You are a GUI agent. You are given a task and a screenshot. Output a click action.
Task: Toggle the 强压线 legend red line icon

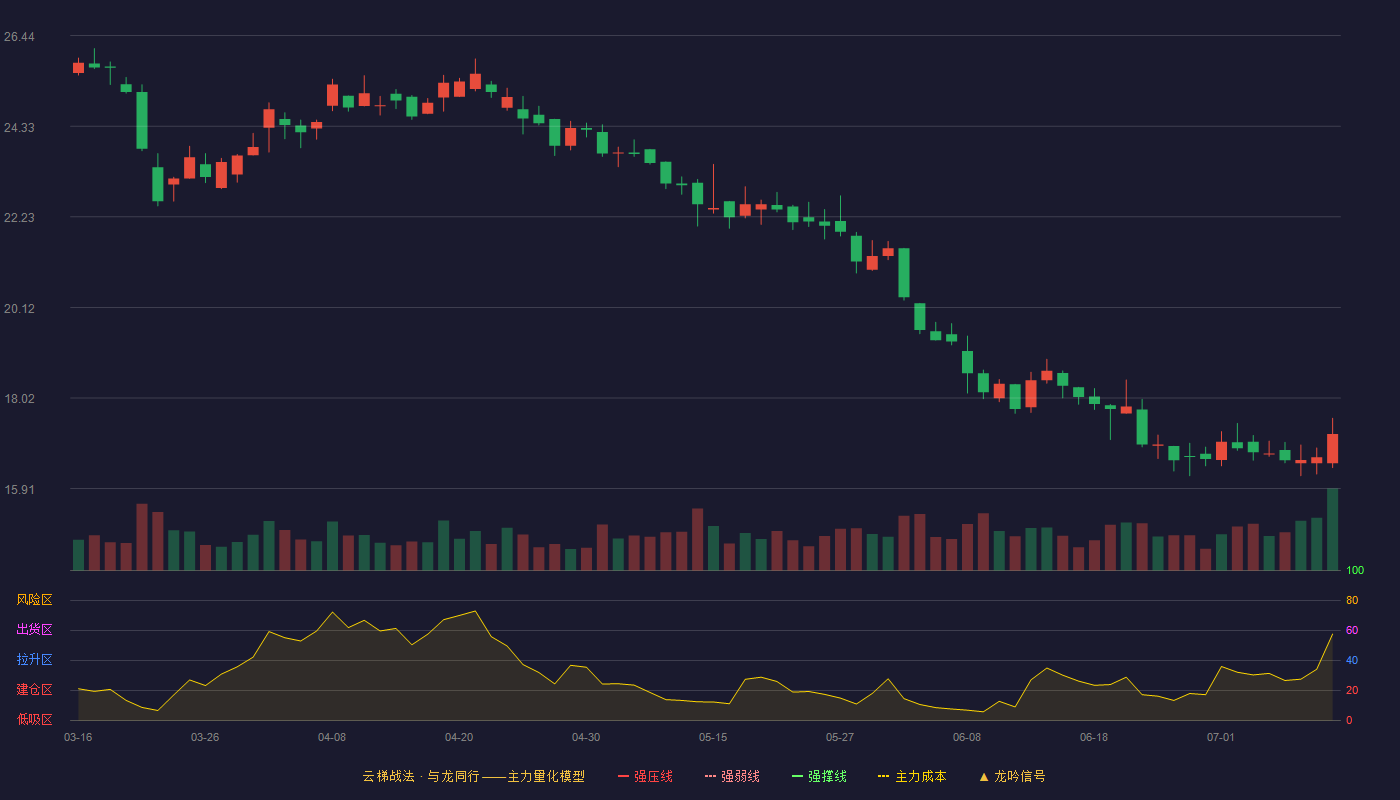click(x=624, y=777)
